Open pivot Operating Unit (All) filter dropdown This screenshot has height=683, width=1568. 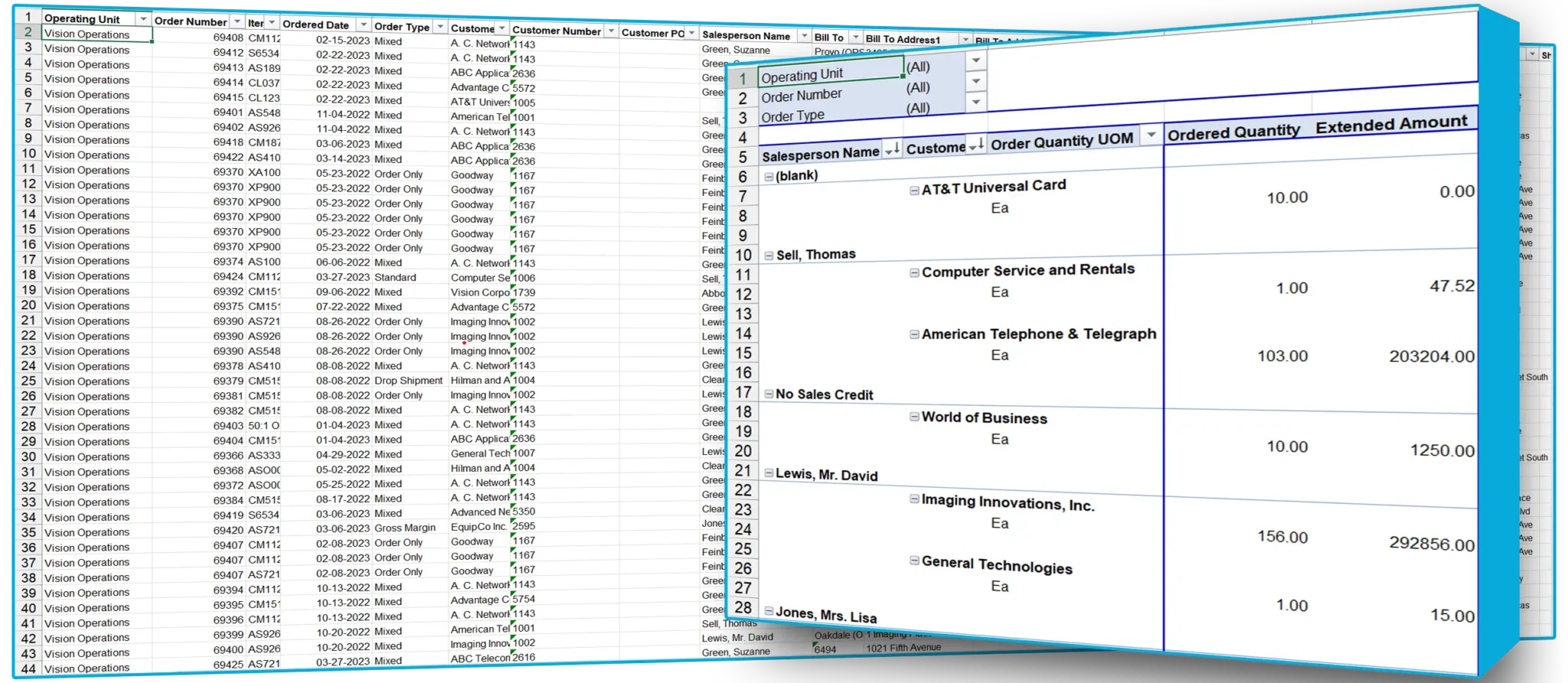pos(975,60)
